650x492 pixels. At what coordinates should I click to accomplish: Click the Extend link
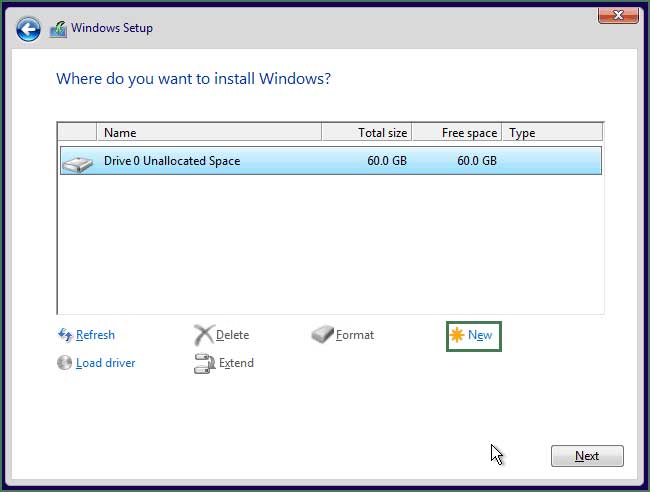tap(236, 363)
